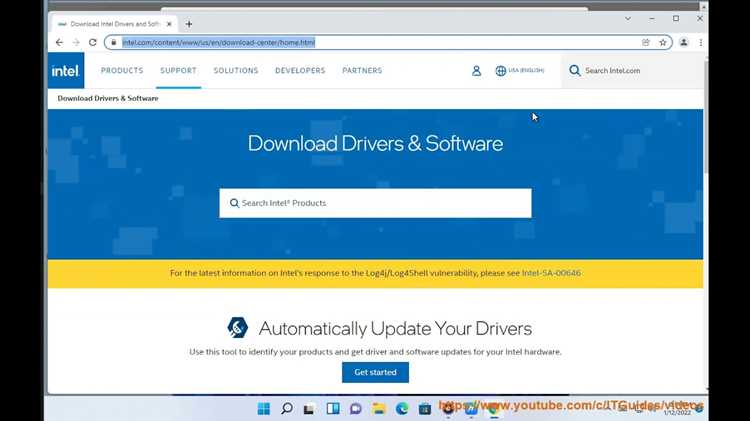Open File Explorer from taskbar
The height and width of the screenshot is (421, 750).
pos(379,409)
